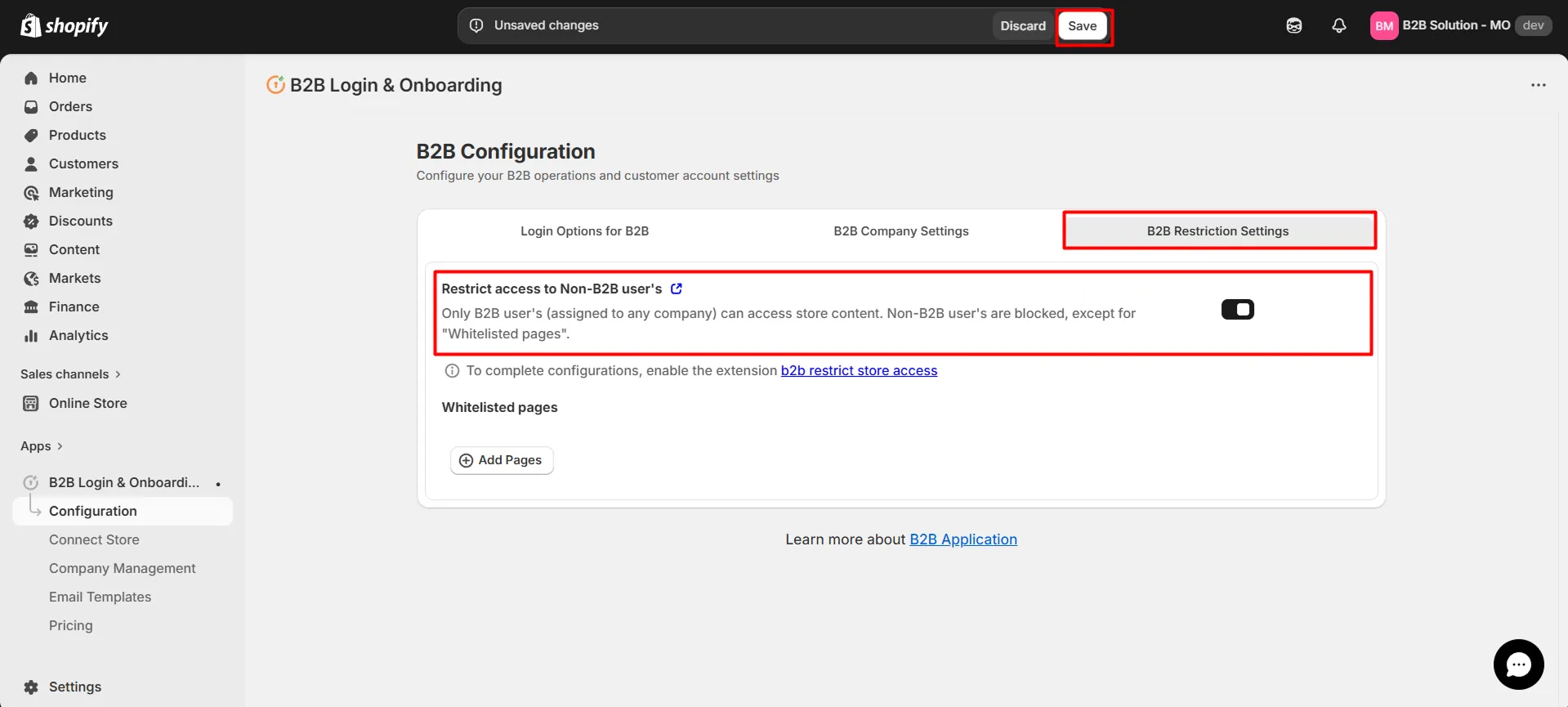
Task: Open b2b restrict store access link
Action: click(859, 370)
